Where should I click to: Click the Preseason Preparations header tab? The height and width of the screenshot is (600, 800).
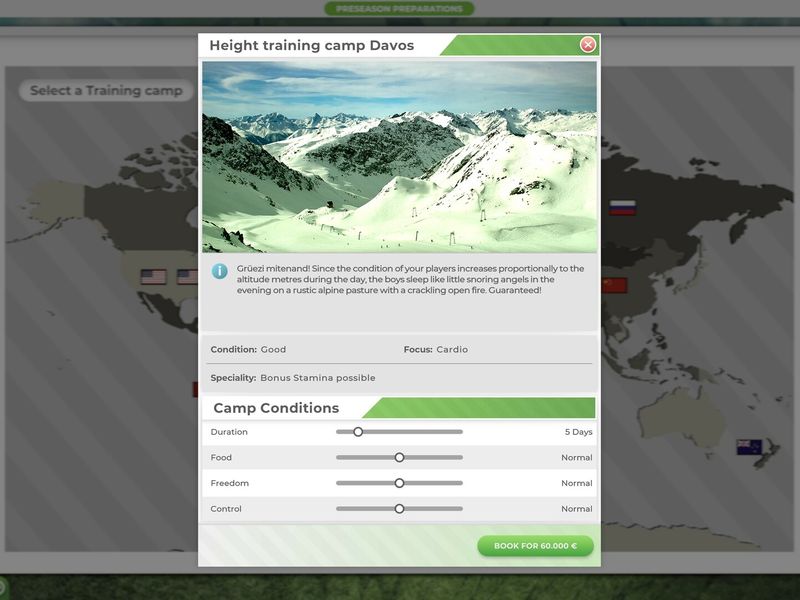(x=399, y=9)
